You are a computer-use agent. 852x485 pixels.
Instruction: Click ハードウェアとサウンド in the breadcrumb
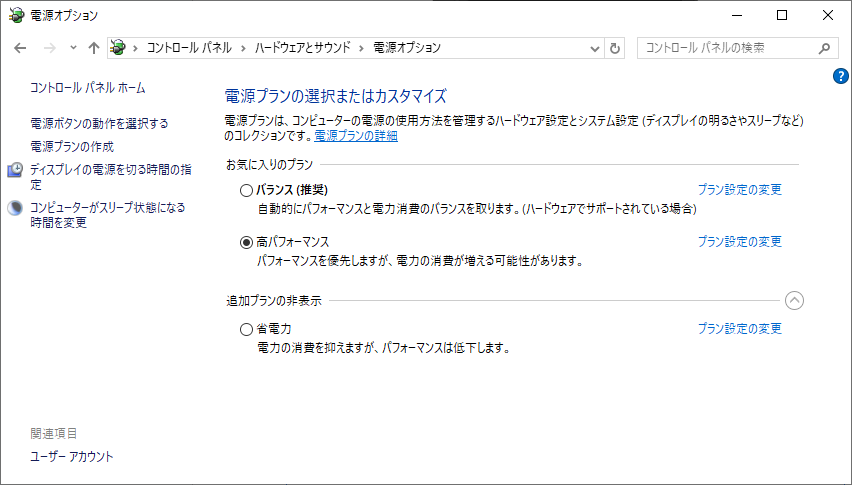301,48
